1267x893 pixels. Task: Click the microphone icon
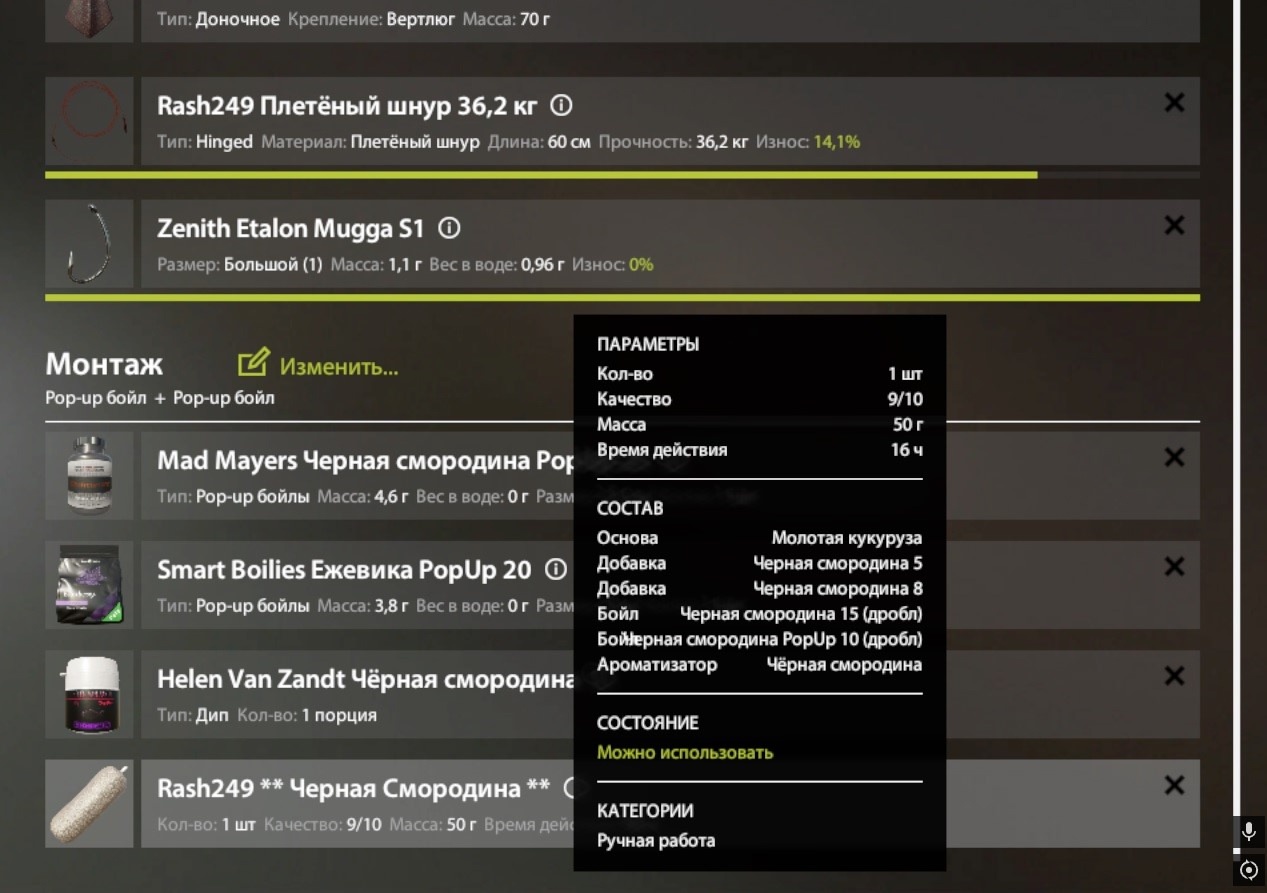coord(1248,830)
